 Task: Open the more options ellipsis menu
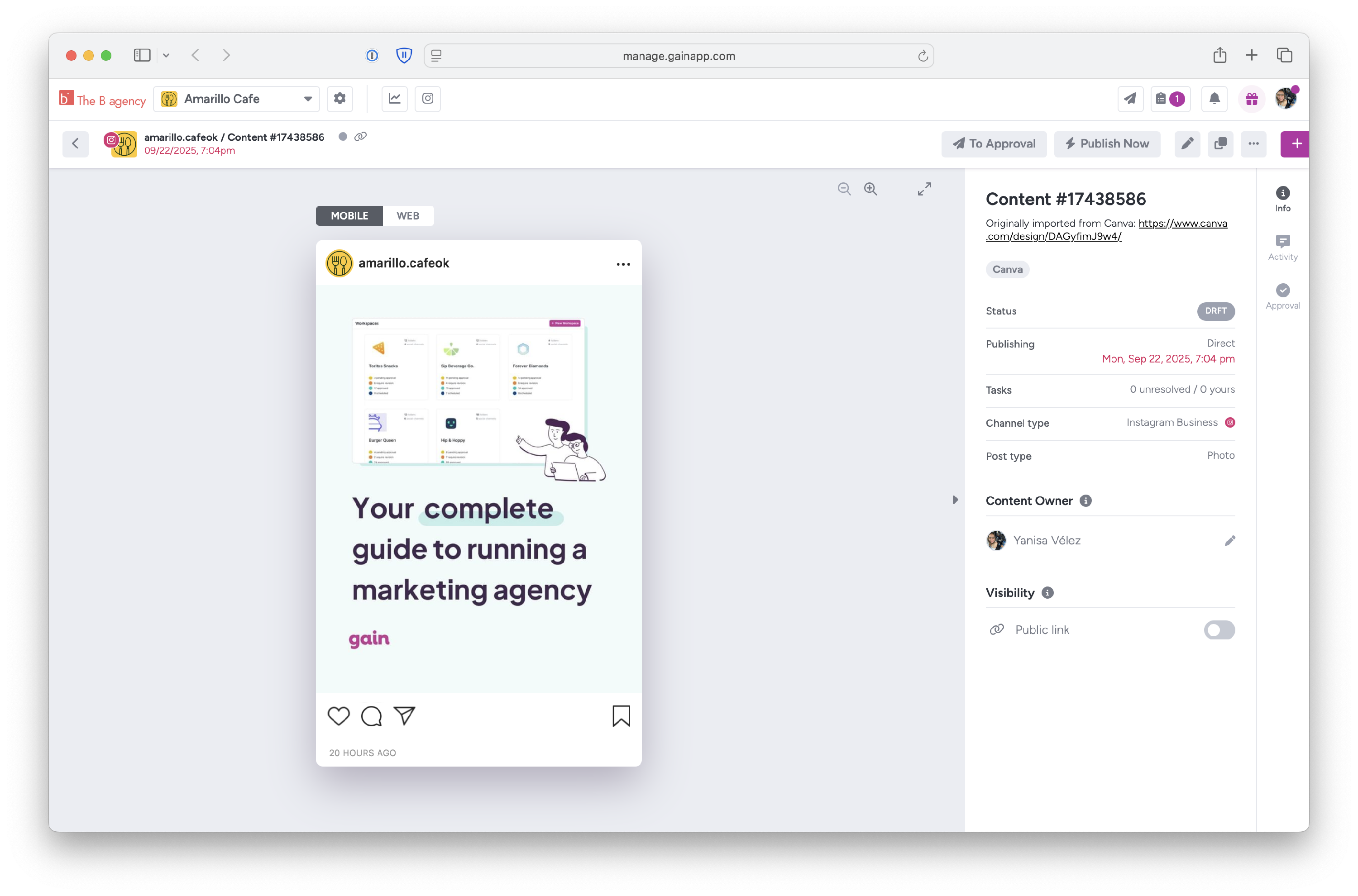[x=1253, y=143]
